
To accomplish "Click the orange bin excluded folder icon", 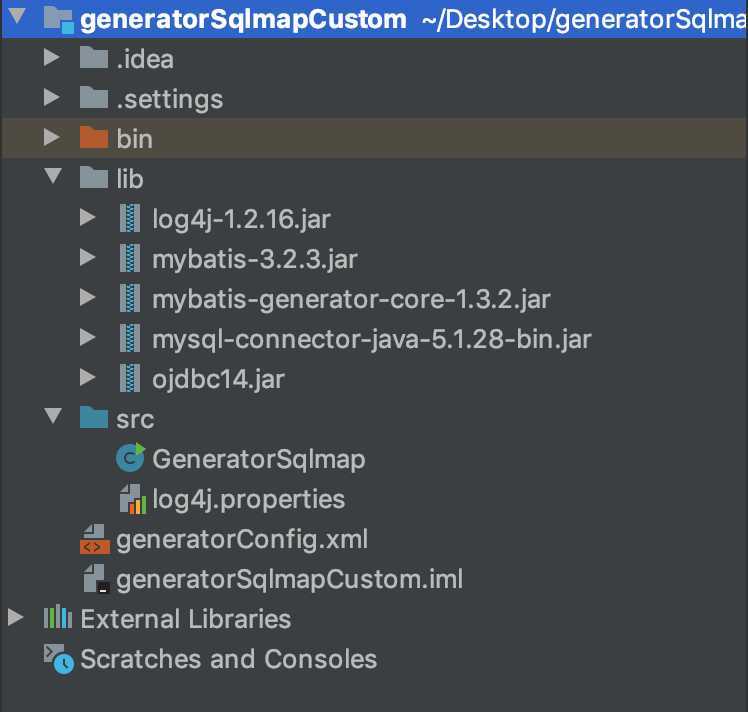I will pyautogui.click(x=94, y=137).
